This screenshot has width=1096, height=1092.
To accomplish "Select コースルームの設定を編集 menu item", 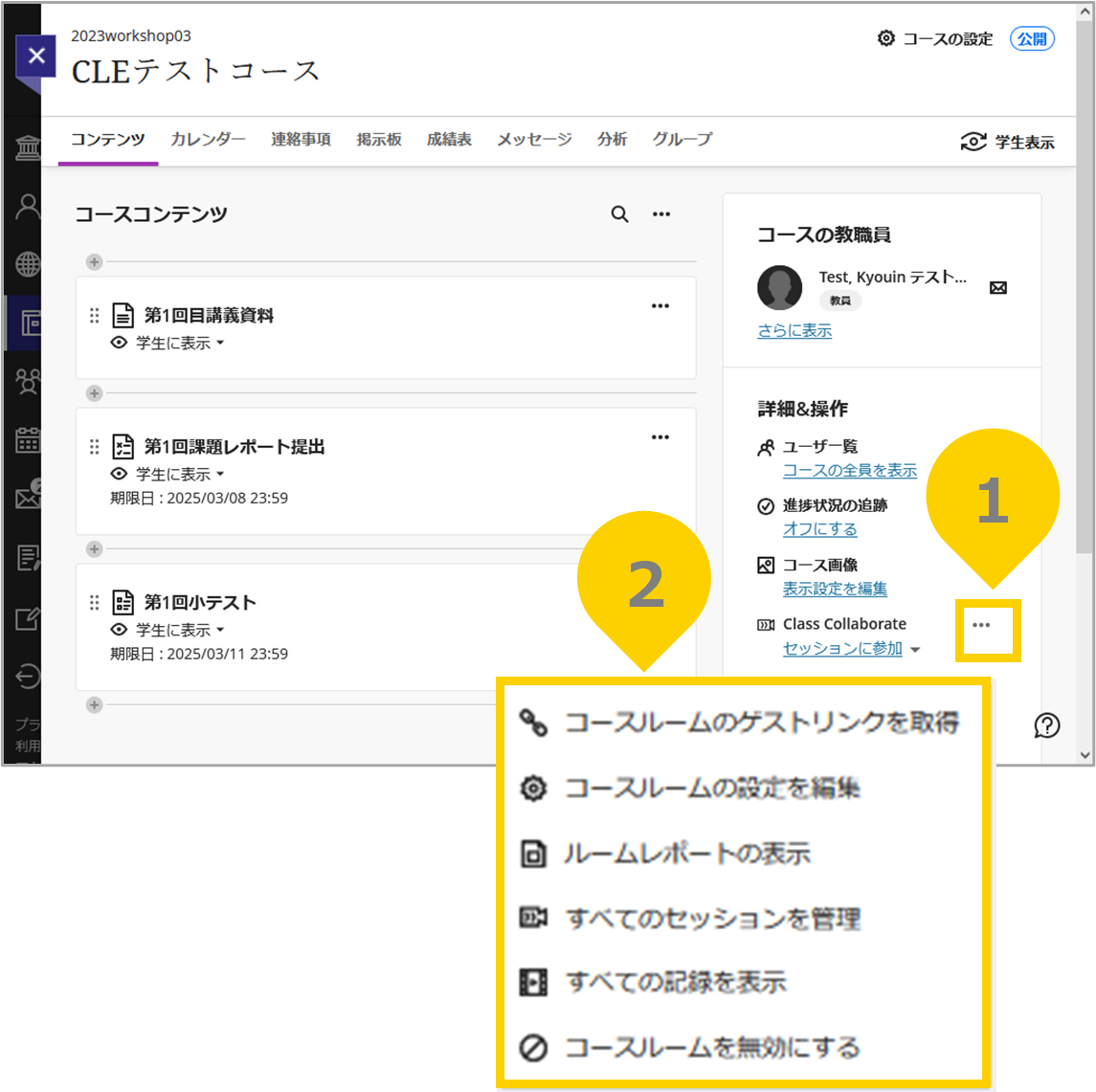I will click(690, 788).
